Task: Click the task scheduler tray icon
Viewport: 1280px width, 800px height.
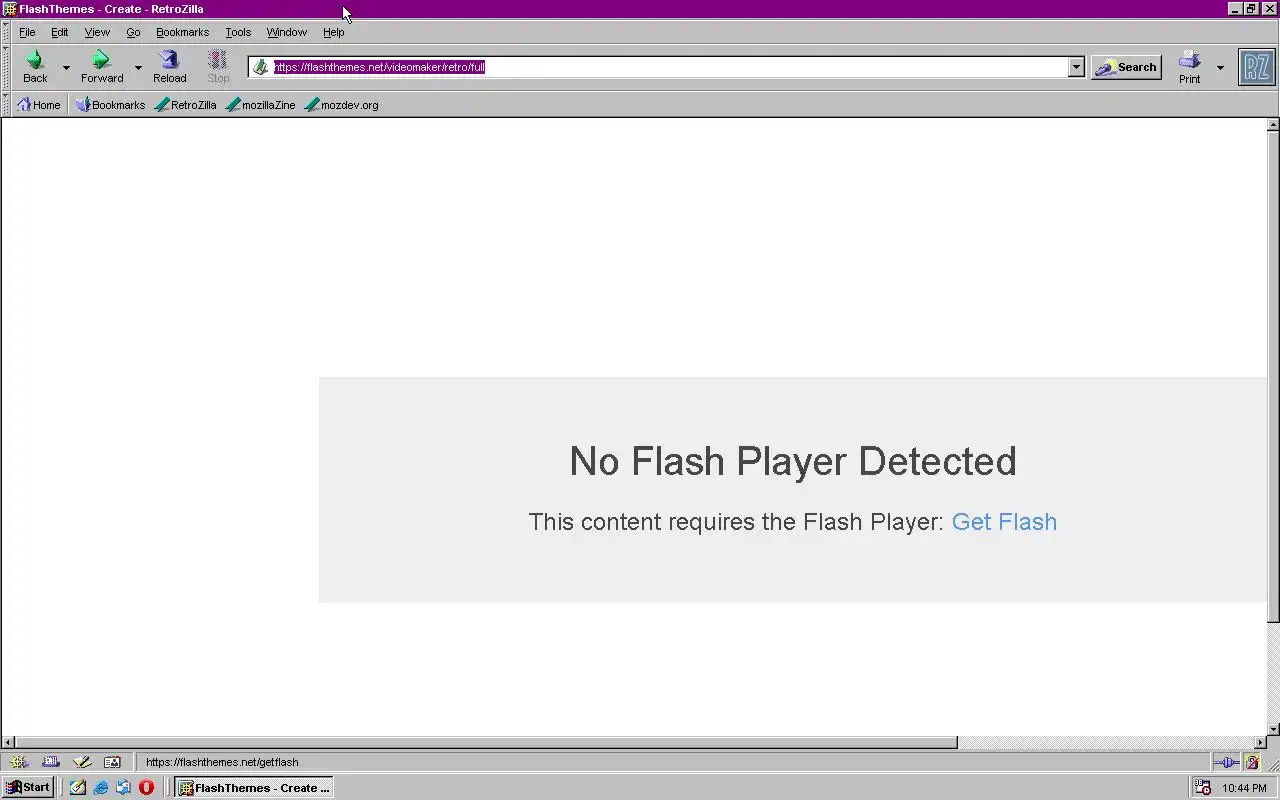Action: [1203, 787]
